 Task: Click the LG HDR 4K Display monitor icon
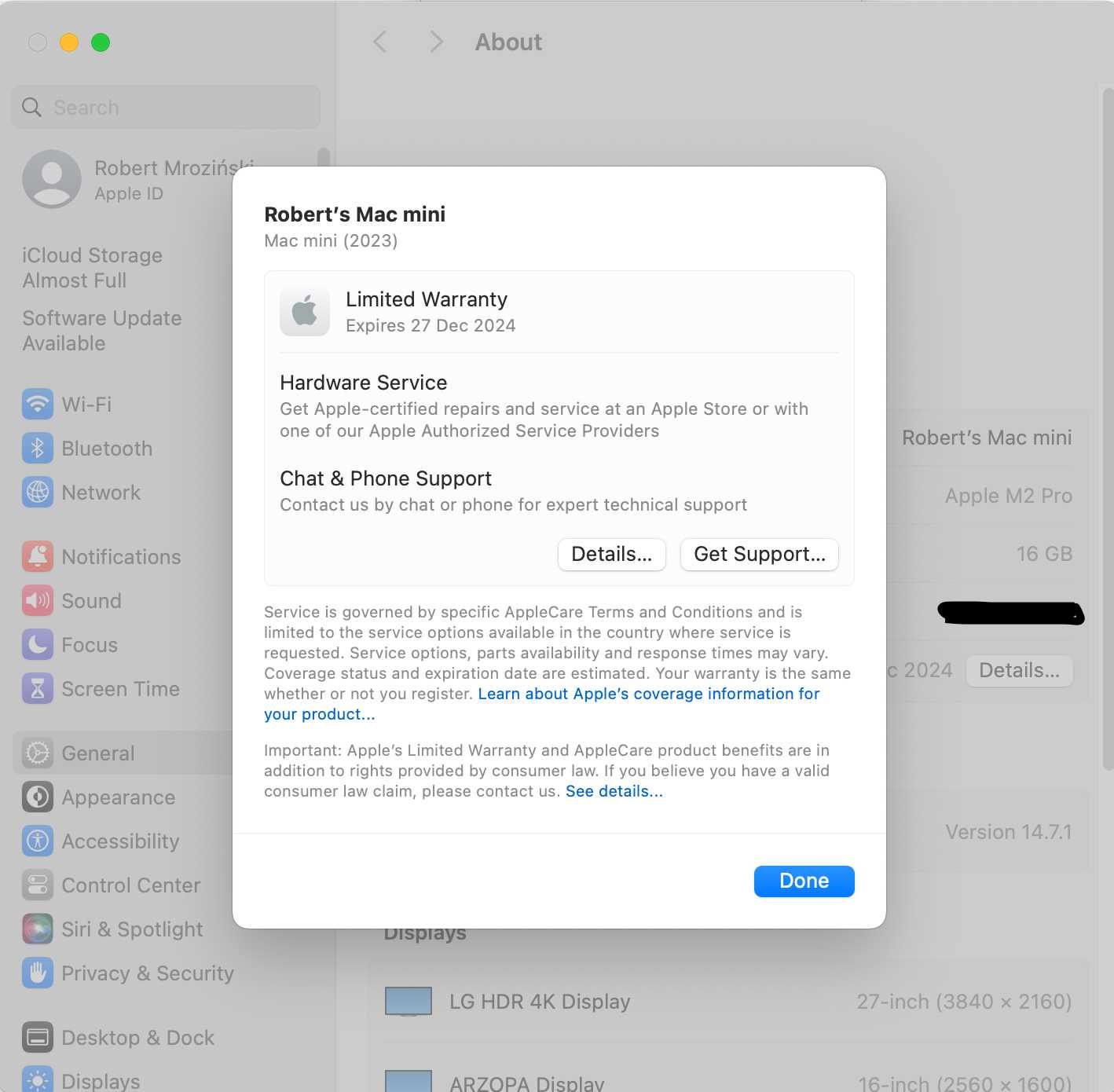pyautogui.click(x=409, y=1002)
